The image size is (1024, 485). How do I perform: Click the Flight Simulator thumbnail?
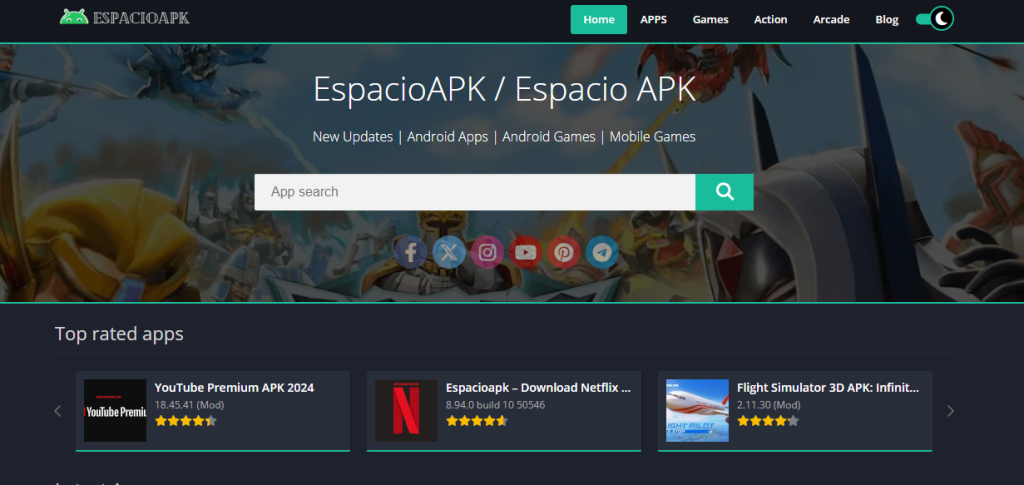(697, 411)
